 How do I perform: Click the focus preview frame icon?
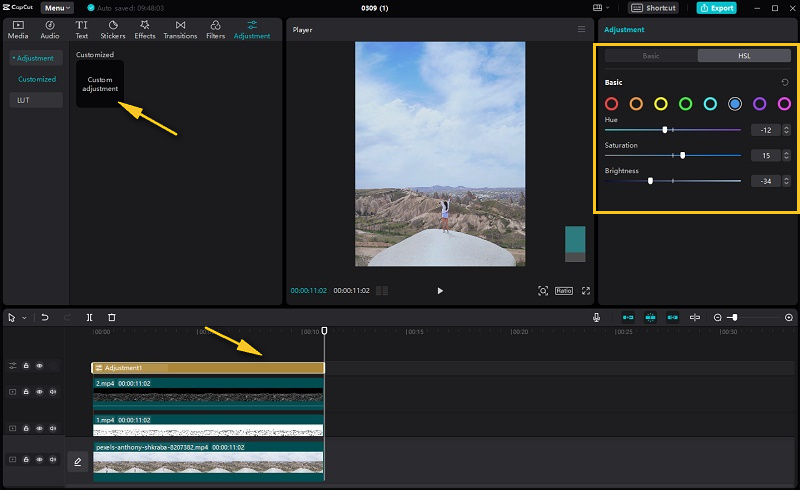point(543,291)
